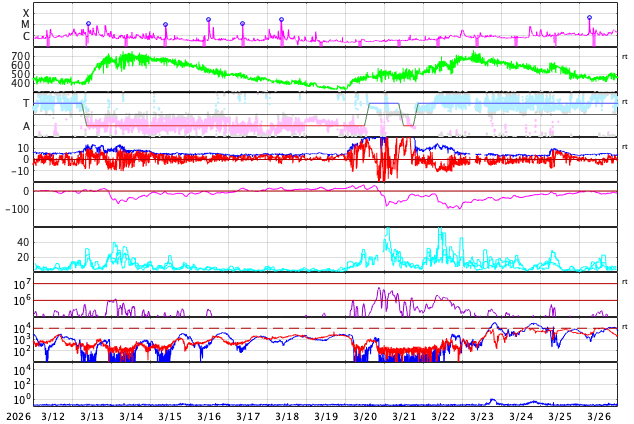Select the flare marker circle near 3/18
This screenshot has height=424, width=634.
[281, 20]
